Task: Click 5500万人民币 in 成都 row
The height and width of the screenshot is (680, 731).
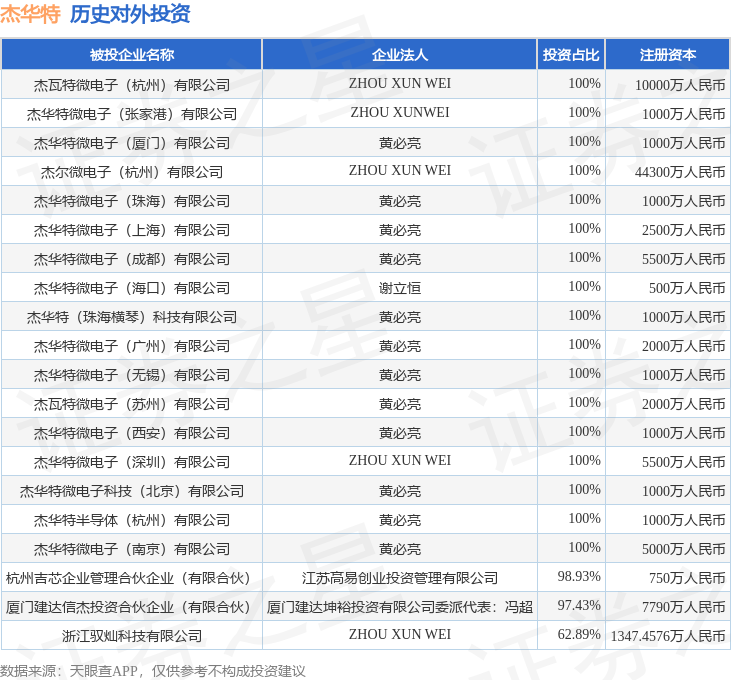Action: coord(683,259)
